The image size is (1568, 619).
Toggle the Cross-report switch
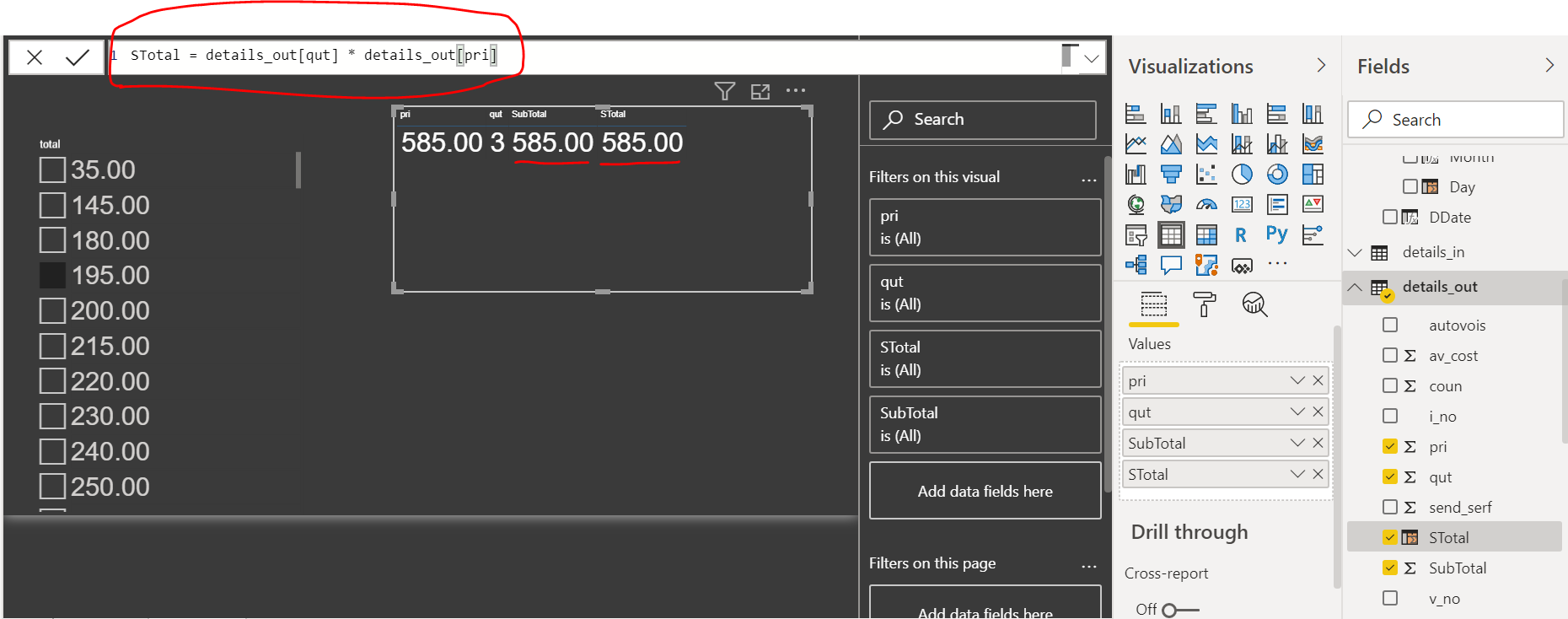pyautogui.click(x=1179, y=610)
